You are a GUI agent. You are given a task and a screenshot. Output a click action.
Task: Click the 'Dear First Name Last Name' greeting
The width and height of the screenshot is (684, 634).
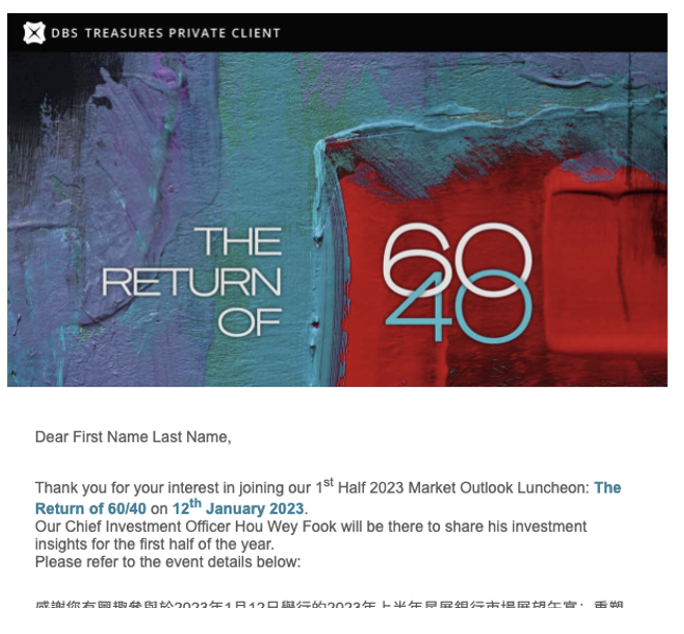point(133,437)
